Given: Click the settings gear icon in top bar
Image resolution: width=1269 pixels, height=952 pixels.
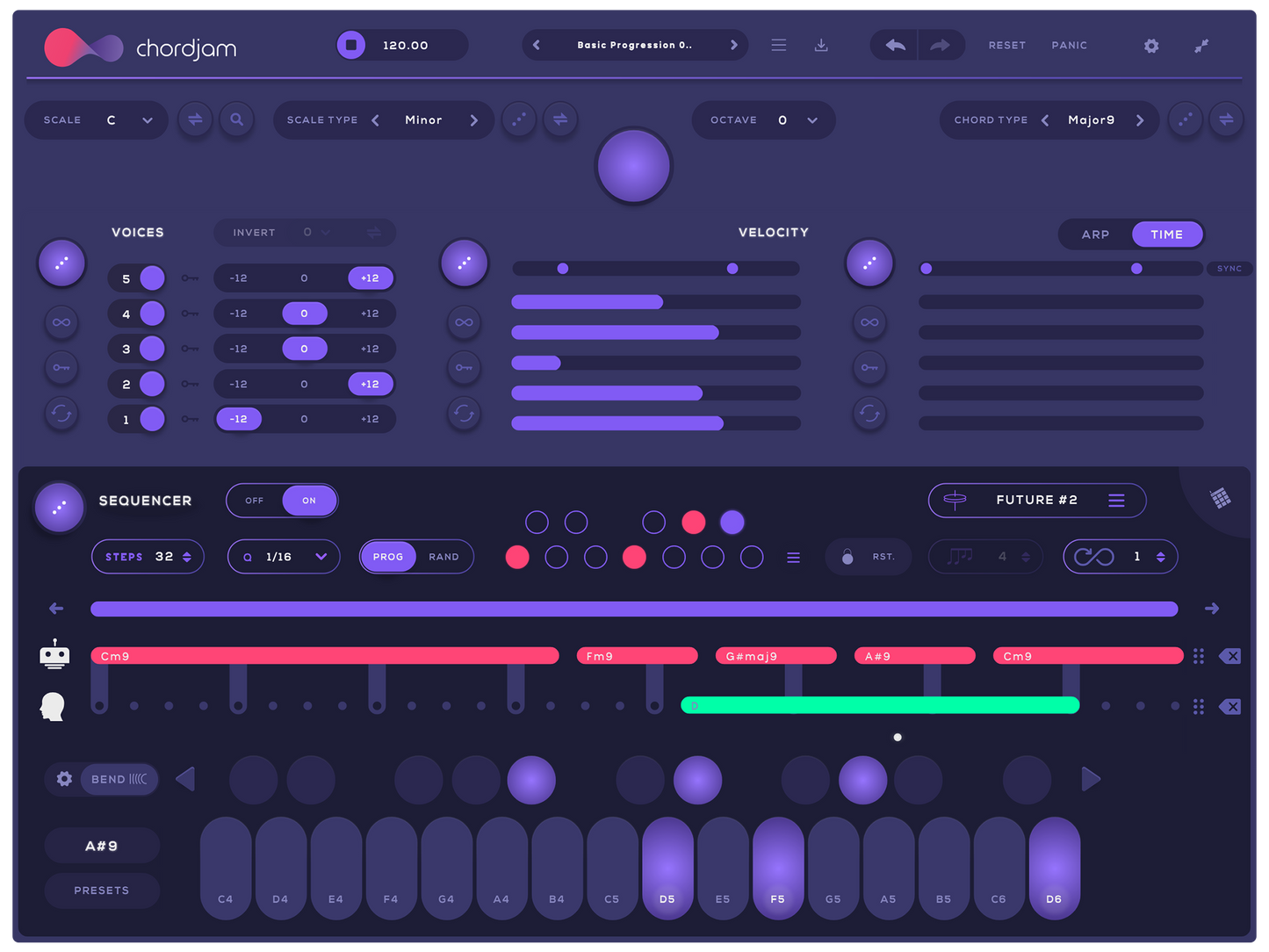Looking at the screenshot, I should click(x=1150, y=46).
